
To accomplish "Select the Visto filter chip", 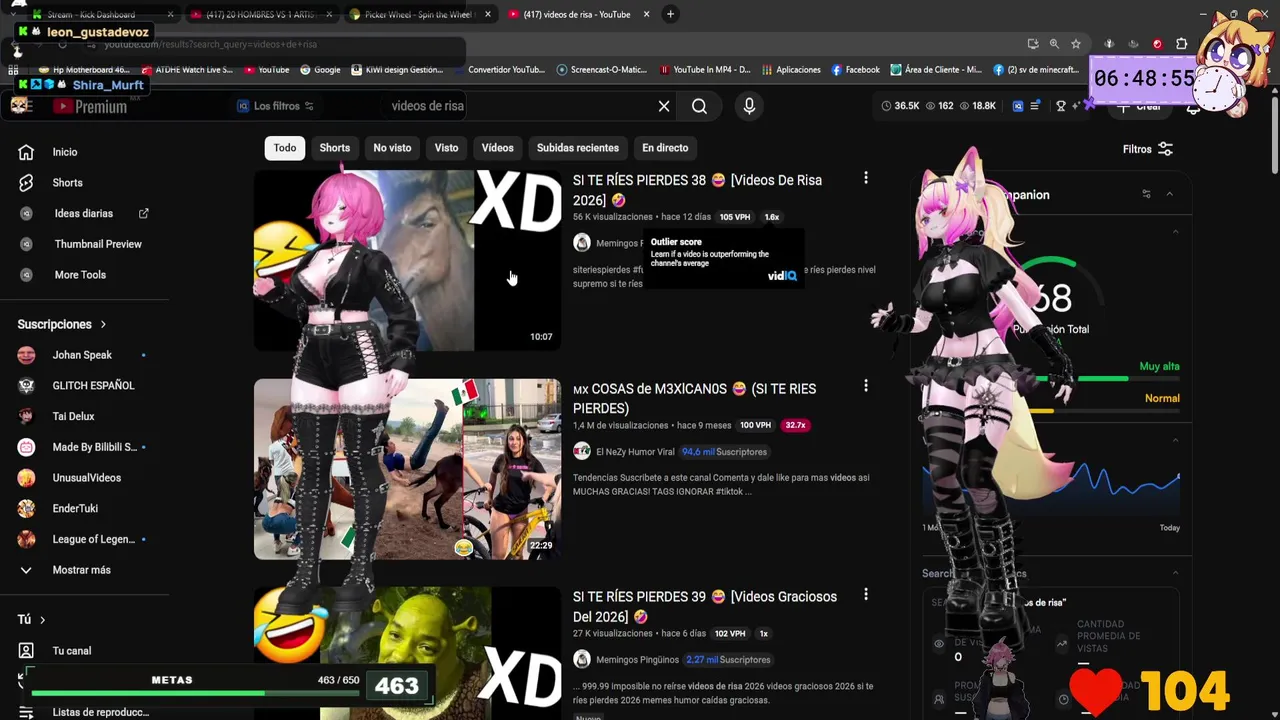I will (446, 148).
